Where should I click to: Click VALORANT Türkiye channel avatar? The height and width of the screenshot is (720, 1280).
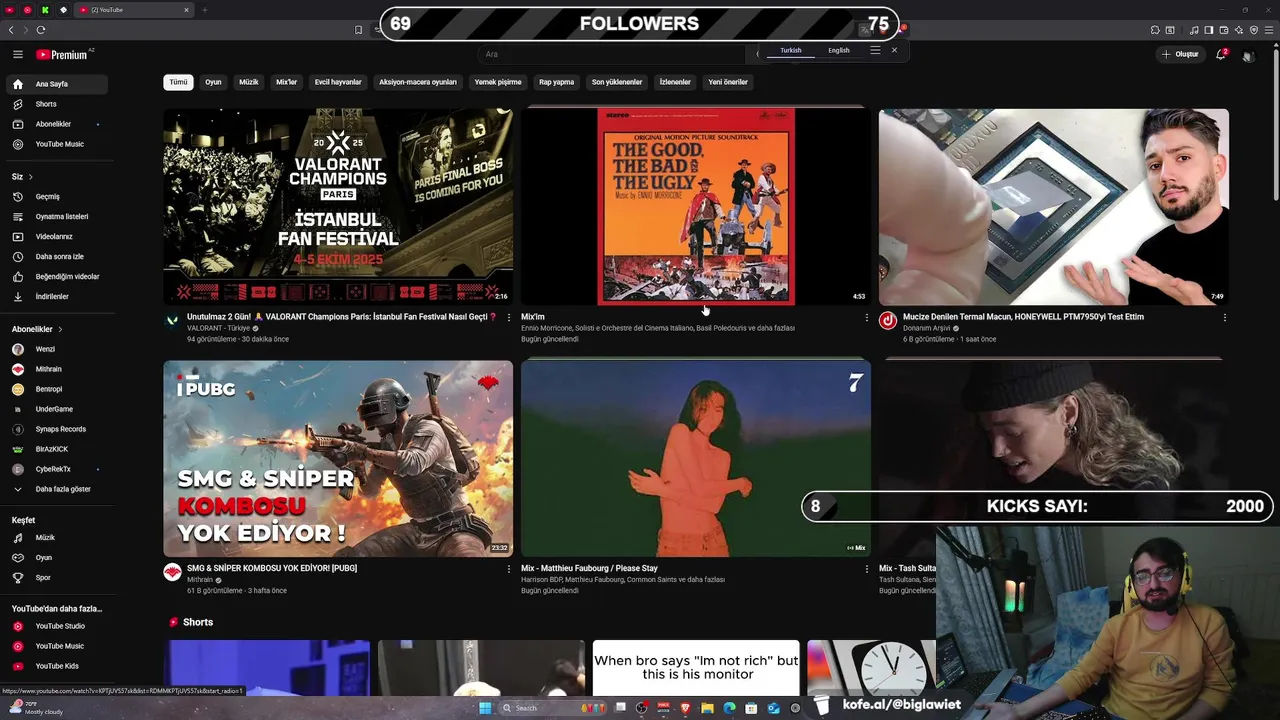[172, 320]
